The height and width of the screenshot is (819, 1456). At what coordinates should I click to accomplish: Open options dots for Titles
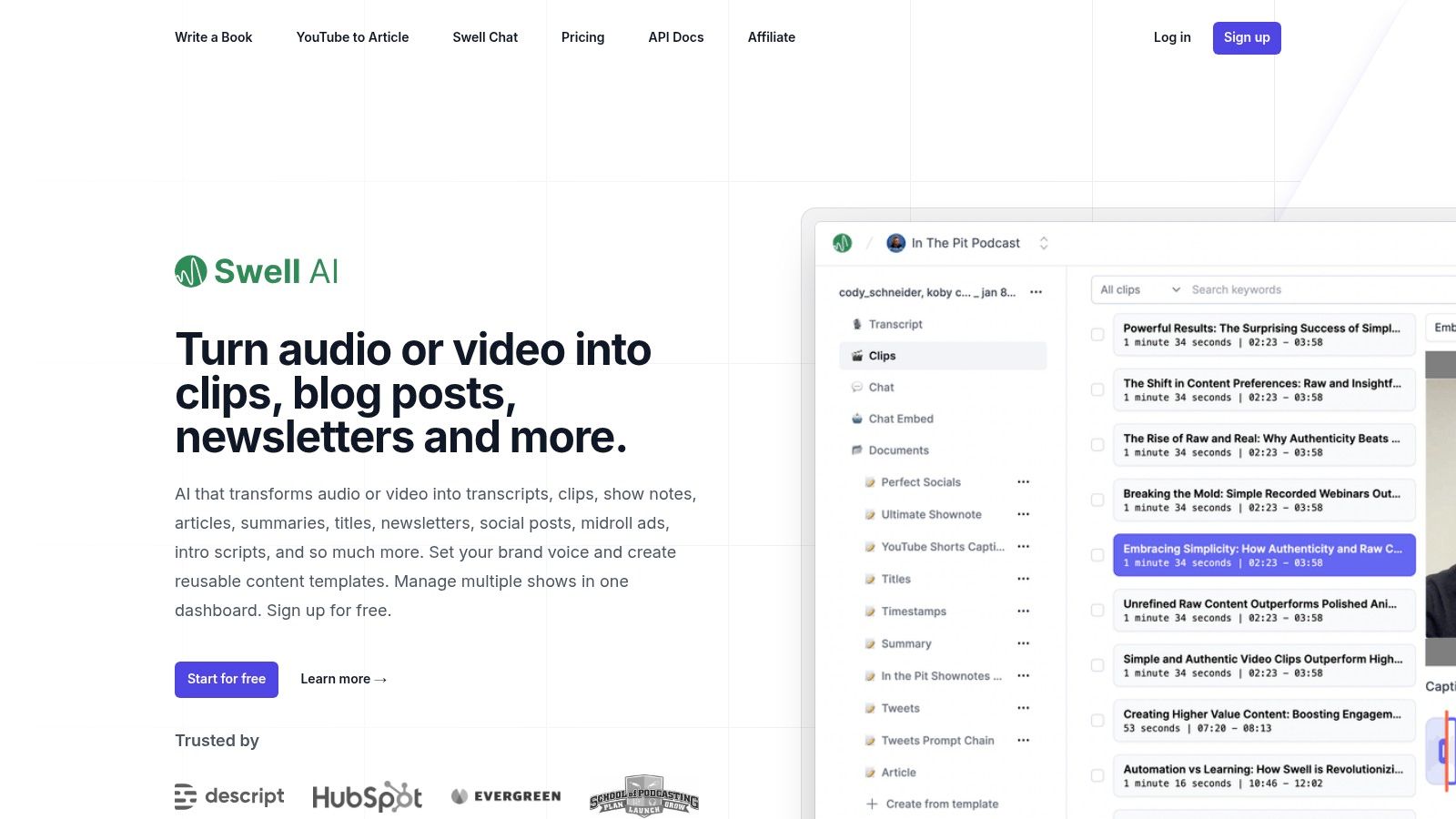click(1024, 579)
